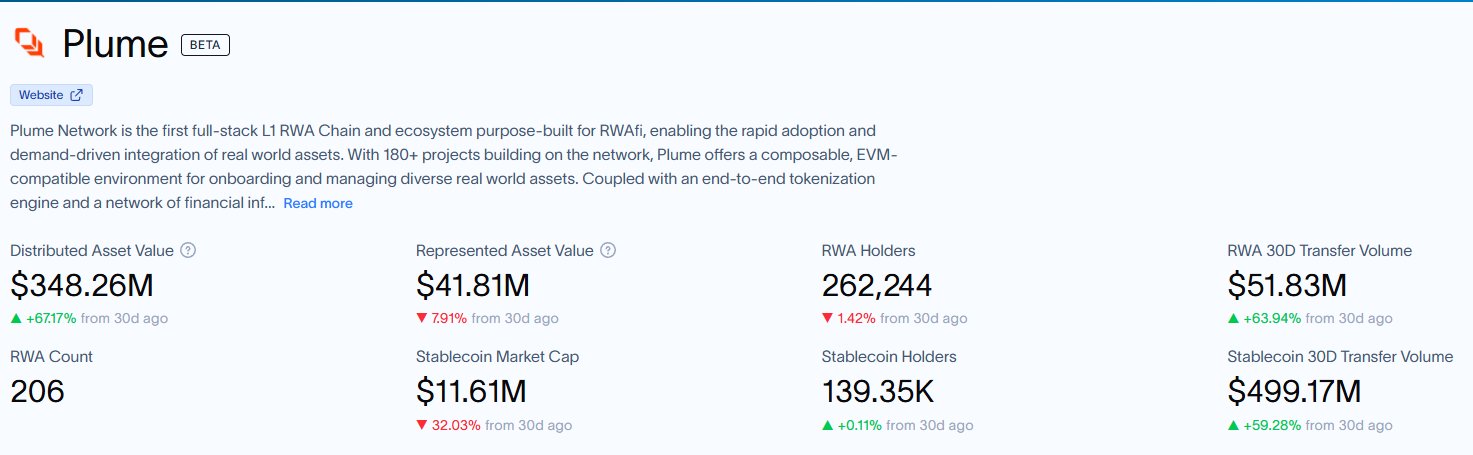This screenshot has height=455, width=1473.
Task: Click green up arrow by +63.94%
Action: pyautogui.click(x=1233, y=318)
